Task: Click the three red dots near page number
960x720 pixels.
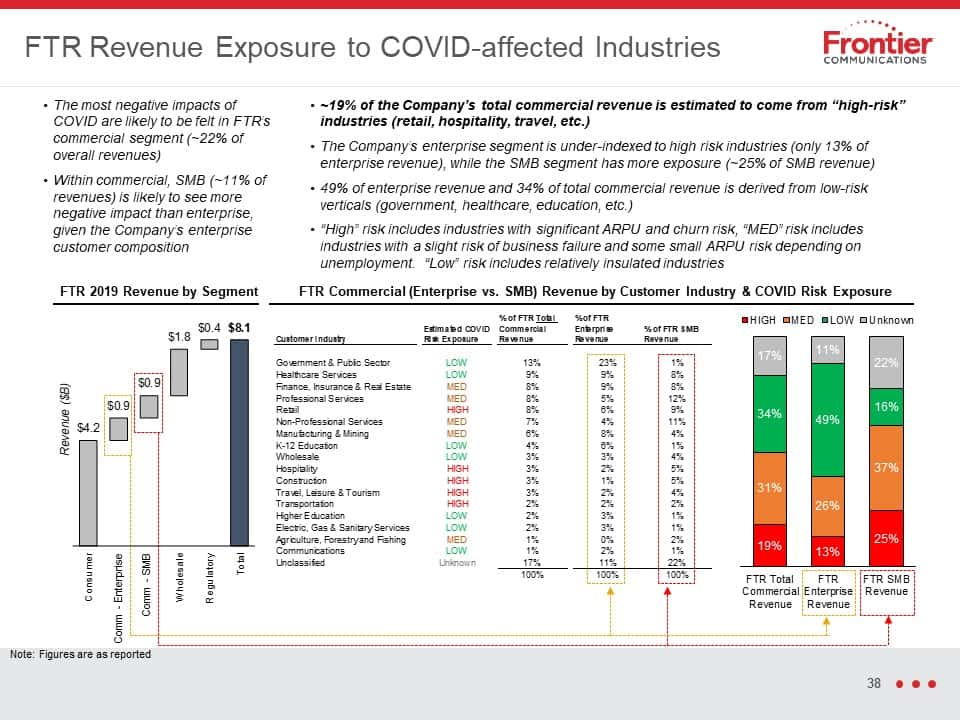Action: click(915, 684)
